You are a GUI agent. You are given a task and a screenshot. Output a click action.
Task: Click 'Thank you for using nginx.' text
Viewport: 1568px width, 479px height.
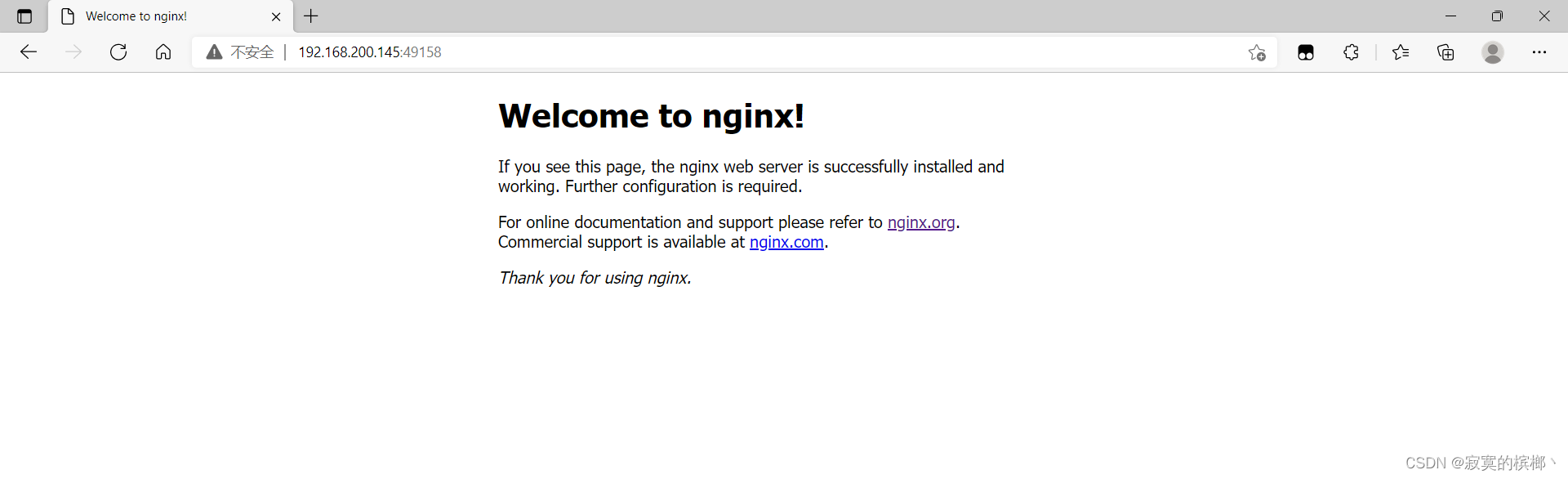pos(595,278)
